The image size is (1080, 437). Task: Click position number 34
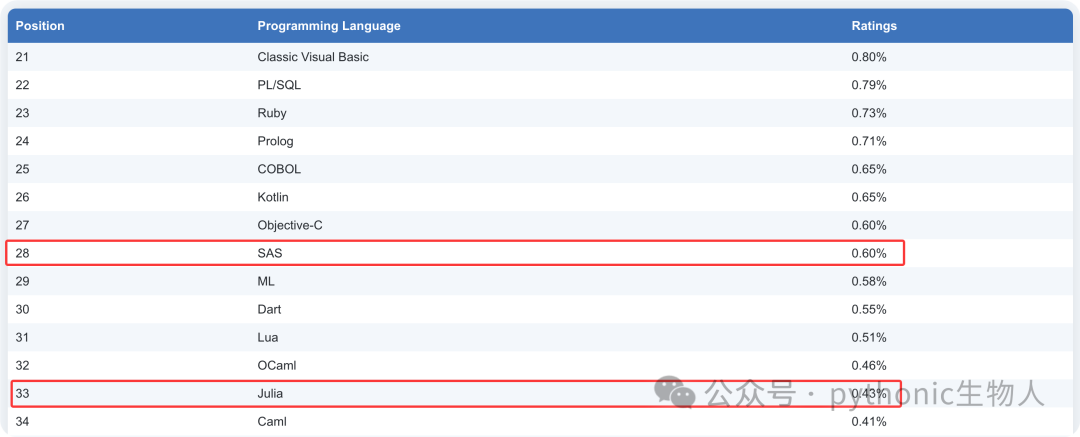23,422
